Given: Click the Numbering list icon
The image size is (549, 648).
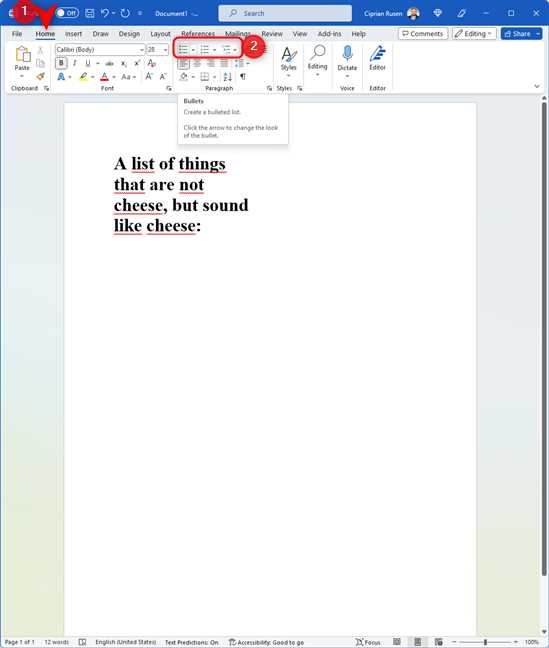Looking at the screenshot, I should [x=205, y=50].
